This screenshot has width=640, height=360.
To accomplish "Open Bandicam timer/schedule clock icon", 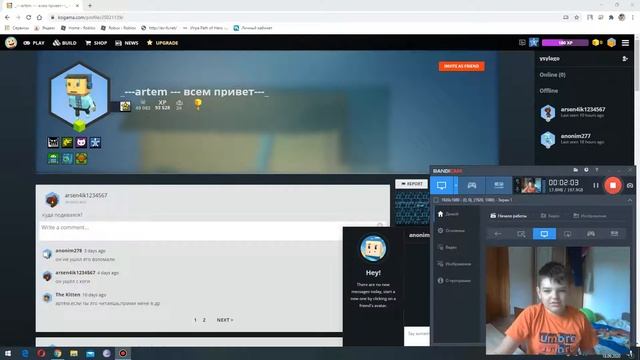I will [x=586, y=170].
